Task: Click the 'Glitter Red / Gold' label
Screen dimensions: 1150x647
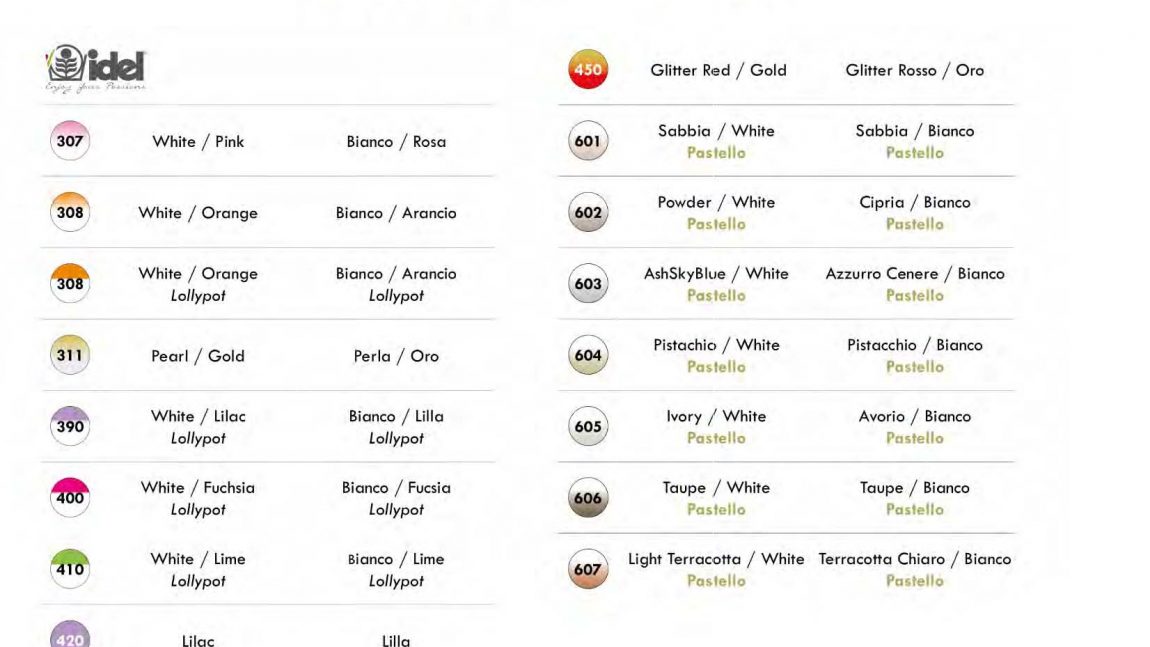Action: [x=718, y=70]
